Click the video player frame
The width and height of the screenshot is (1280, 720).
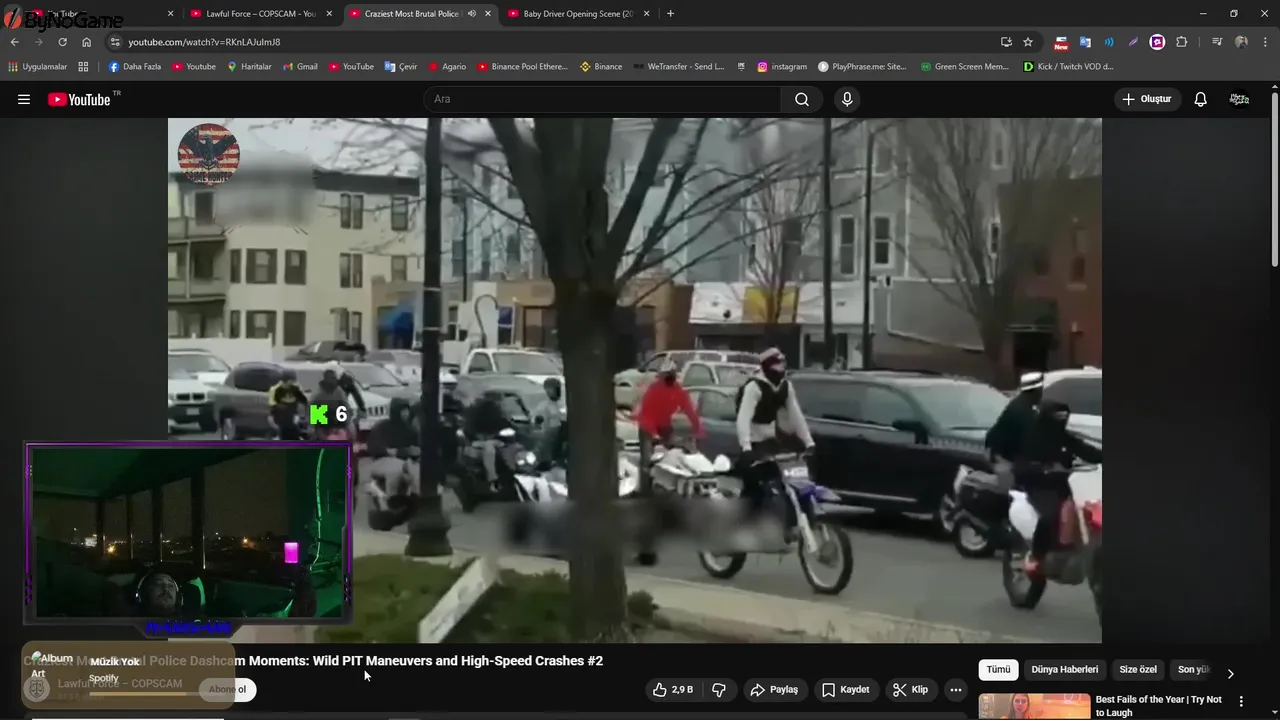coord(635,380)
